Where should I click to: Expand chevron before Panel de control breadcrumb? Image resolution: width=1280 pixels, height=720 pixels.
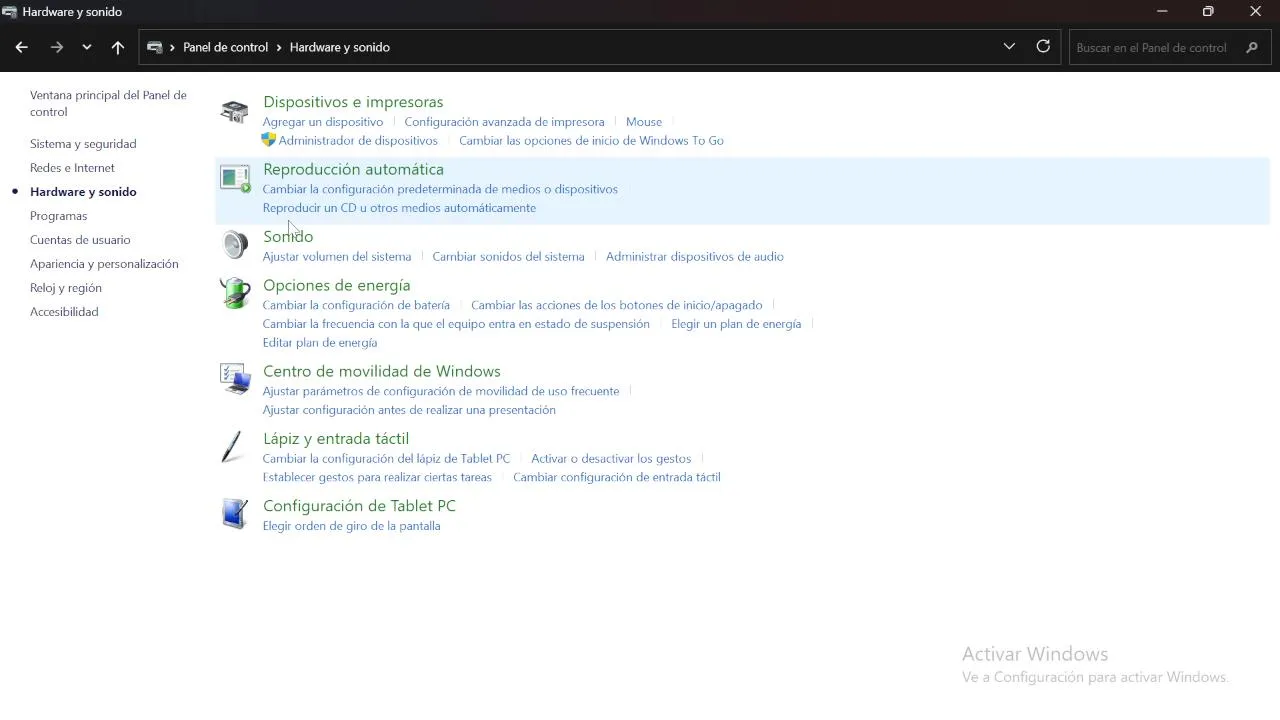(172, 47)
